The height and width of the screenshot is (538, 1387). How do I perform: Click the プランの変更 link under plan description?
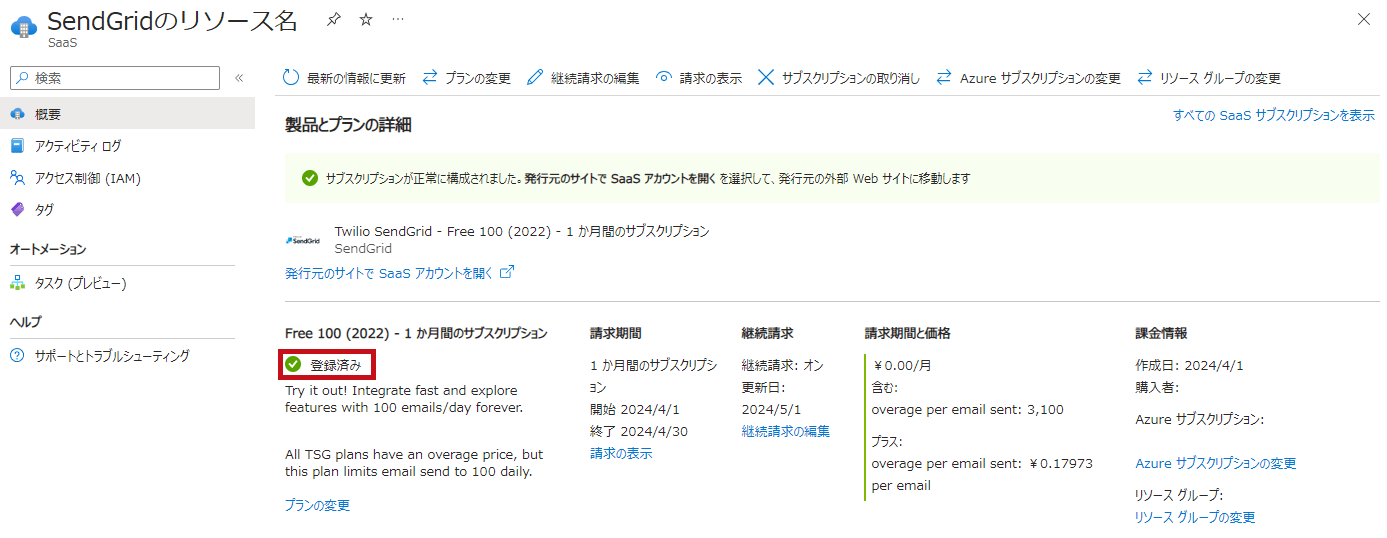(317, 506)
